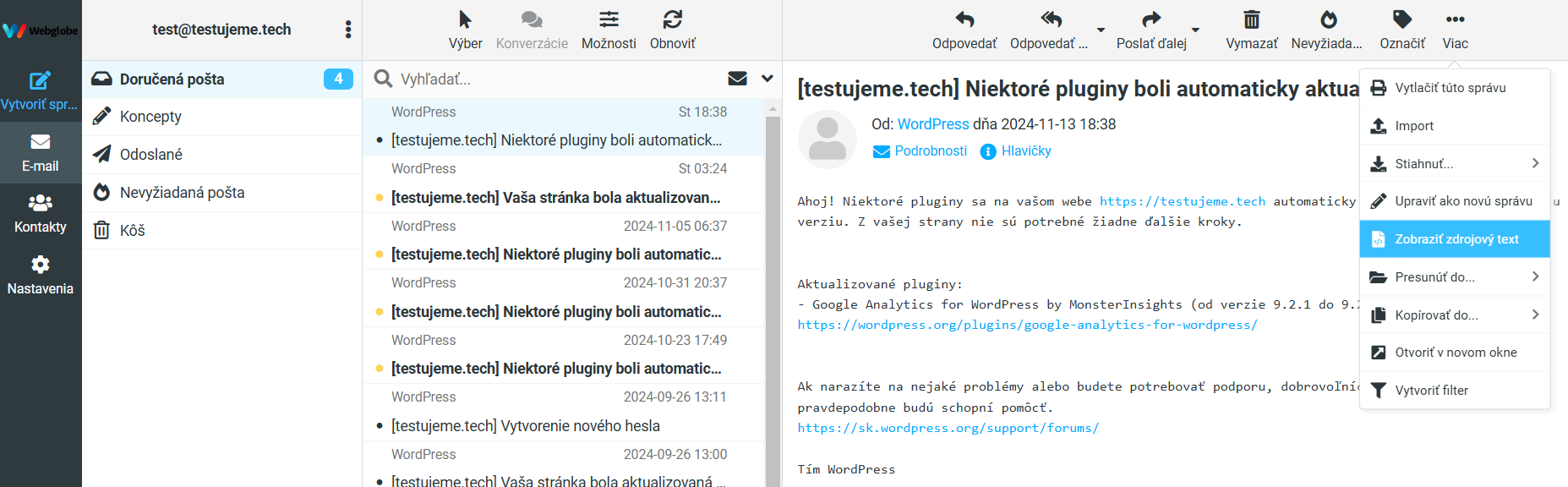Open the forward options dropdown arrow
This screenshot has height=487, width=1568.
point(1195,30)
